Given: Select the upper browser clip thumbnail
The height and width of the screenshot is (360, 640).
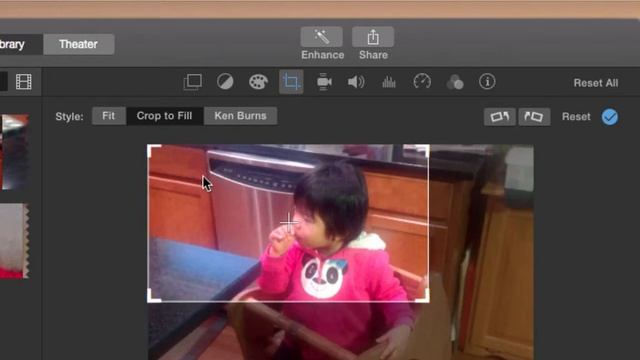Looking at the screenshot, I should click(x=15, y=152).
